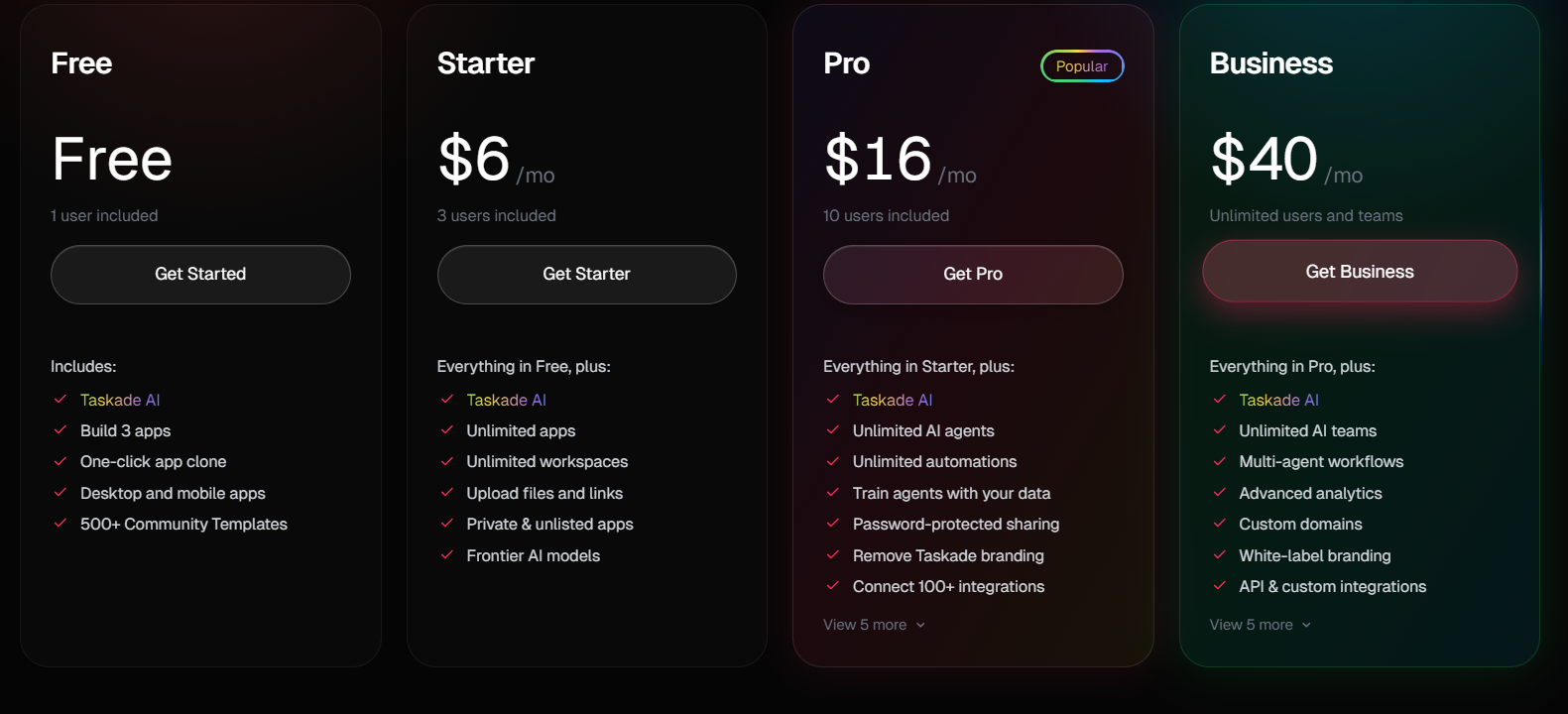This screenshot has height=714, width=1568.
Task: Expand View 5 more in Pro plan
Action: point(865,625)
